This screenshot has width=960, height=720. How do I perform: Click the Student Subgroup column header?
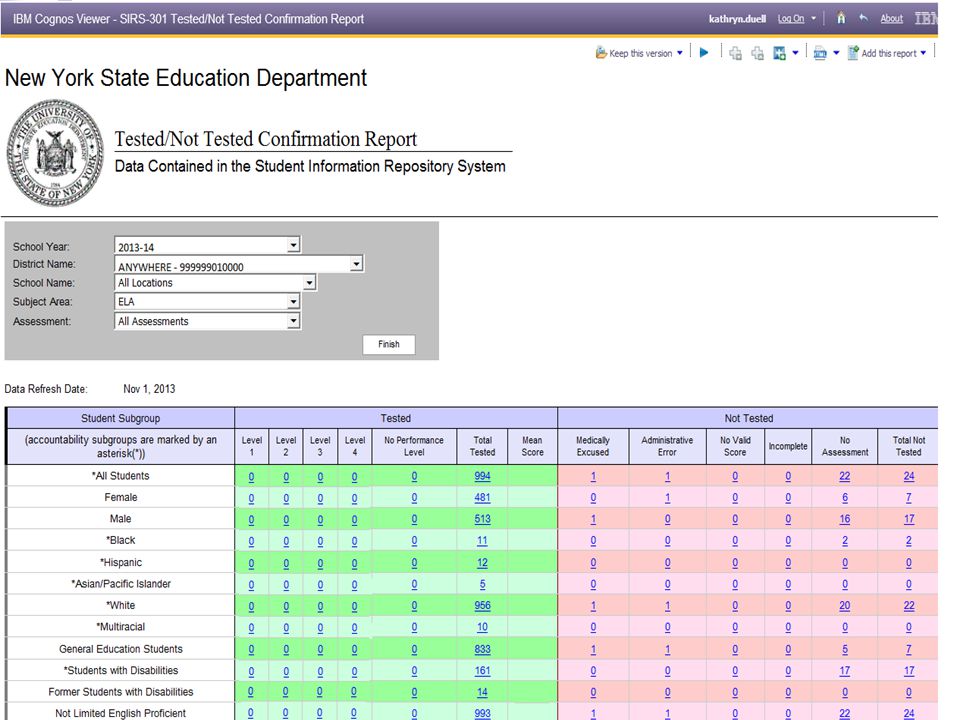point(121,418)
